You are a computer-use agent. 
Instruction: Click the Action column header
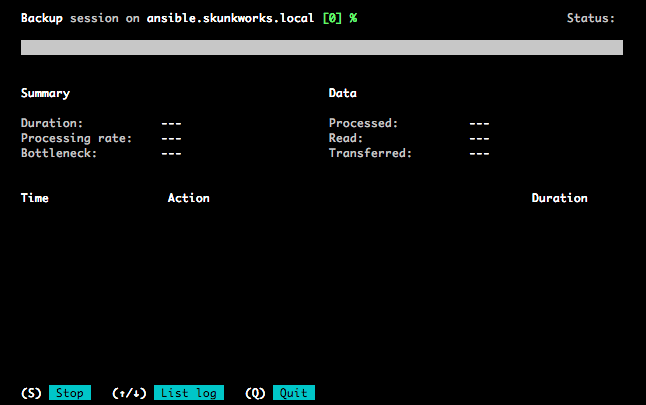pos(188,198)
